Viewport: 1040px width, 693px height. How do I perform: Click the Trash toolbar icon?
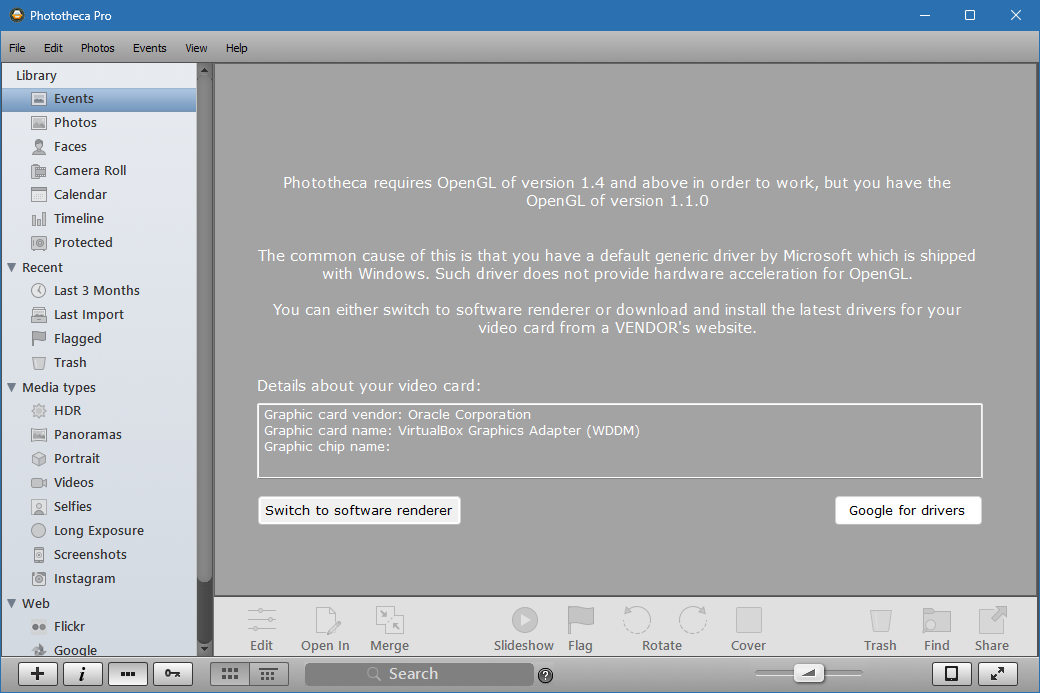click(880, 621)
